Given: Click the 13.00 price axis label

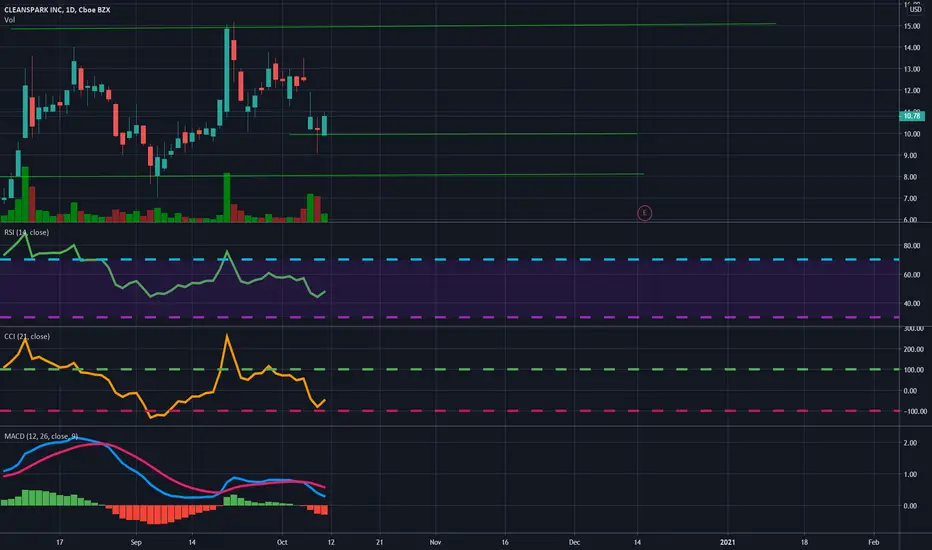Looking at the screenshot, I should [x=912, y=69].
